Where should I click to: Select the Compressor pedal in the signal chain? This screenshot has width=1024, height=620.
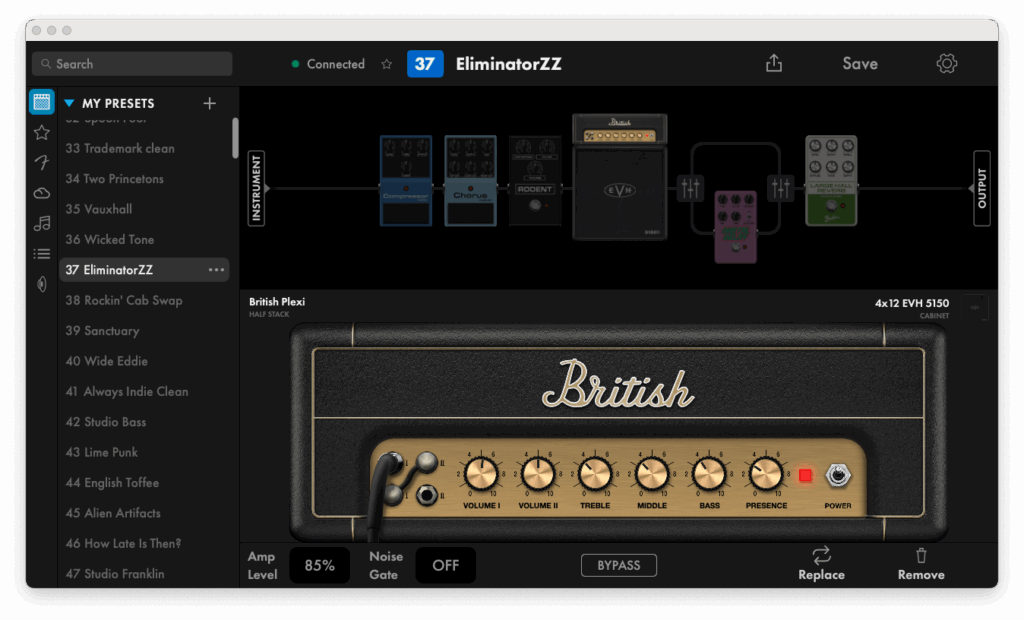pos(406,181)
